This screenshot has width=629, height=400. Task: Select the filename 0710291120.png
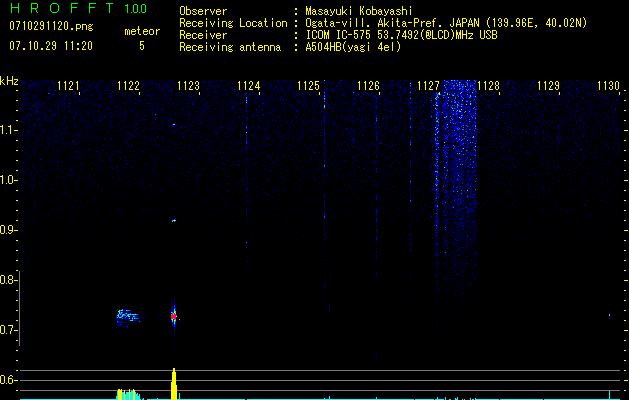coord(51,26)
